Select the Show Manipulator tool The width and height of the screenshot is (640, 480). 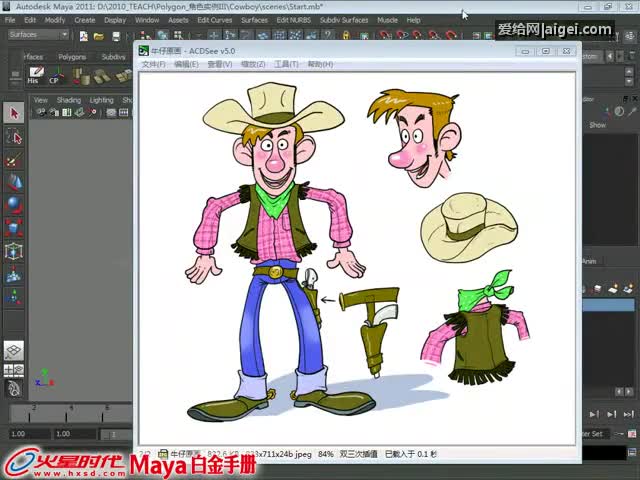click(14, 297)
